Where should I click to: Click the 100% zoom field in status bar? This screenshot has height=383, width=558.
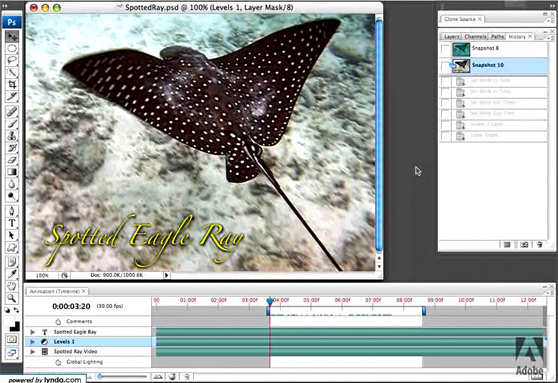(x=42, y=276)
